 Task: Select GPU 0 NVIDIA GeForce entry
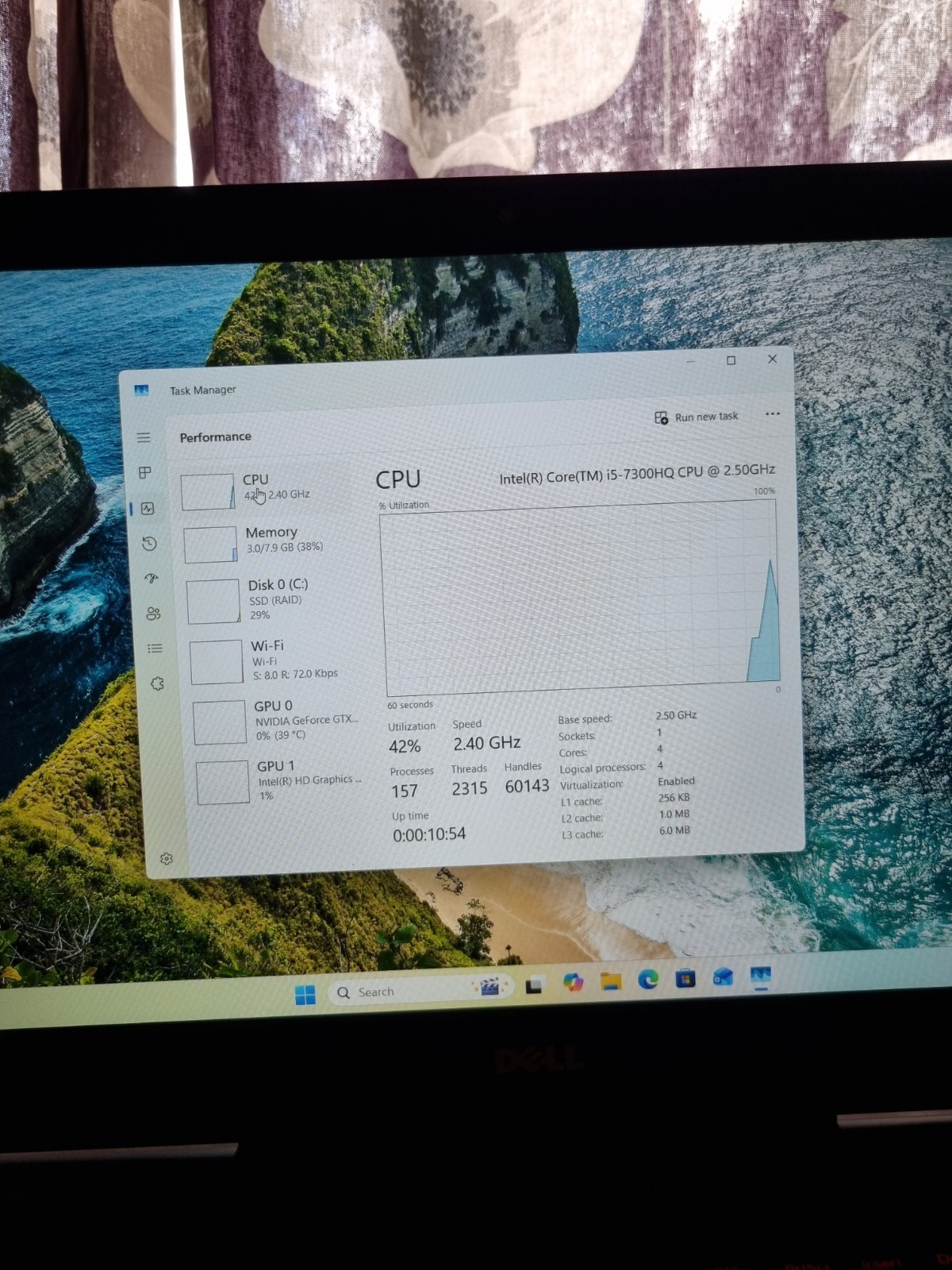[x=276, y=721]
